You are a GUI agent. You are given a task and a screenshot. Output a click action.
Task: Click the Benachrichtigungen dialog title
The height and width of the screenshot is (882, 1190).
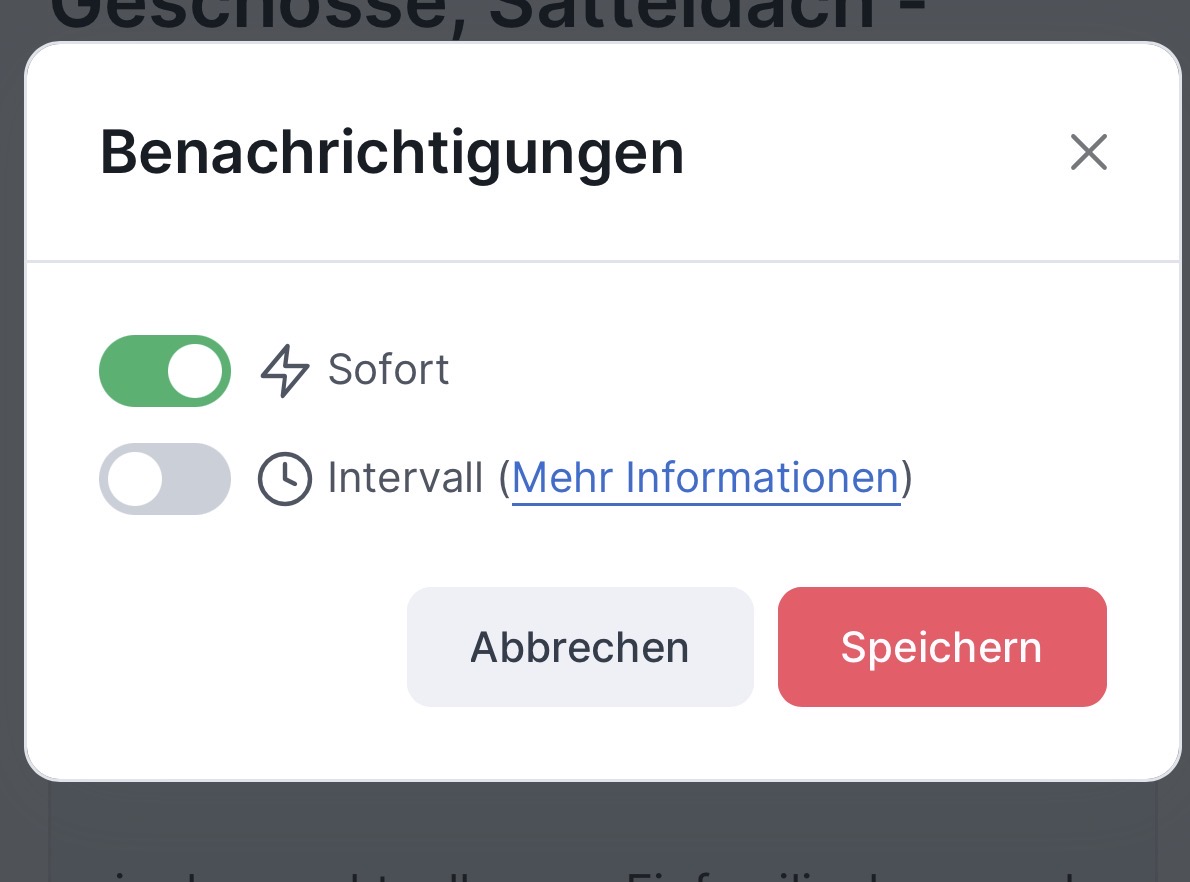(x=392, y=153)
